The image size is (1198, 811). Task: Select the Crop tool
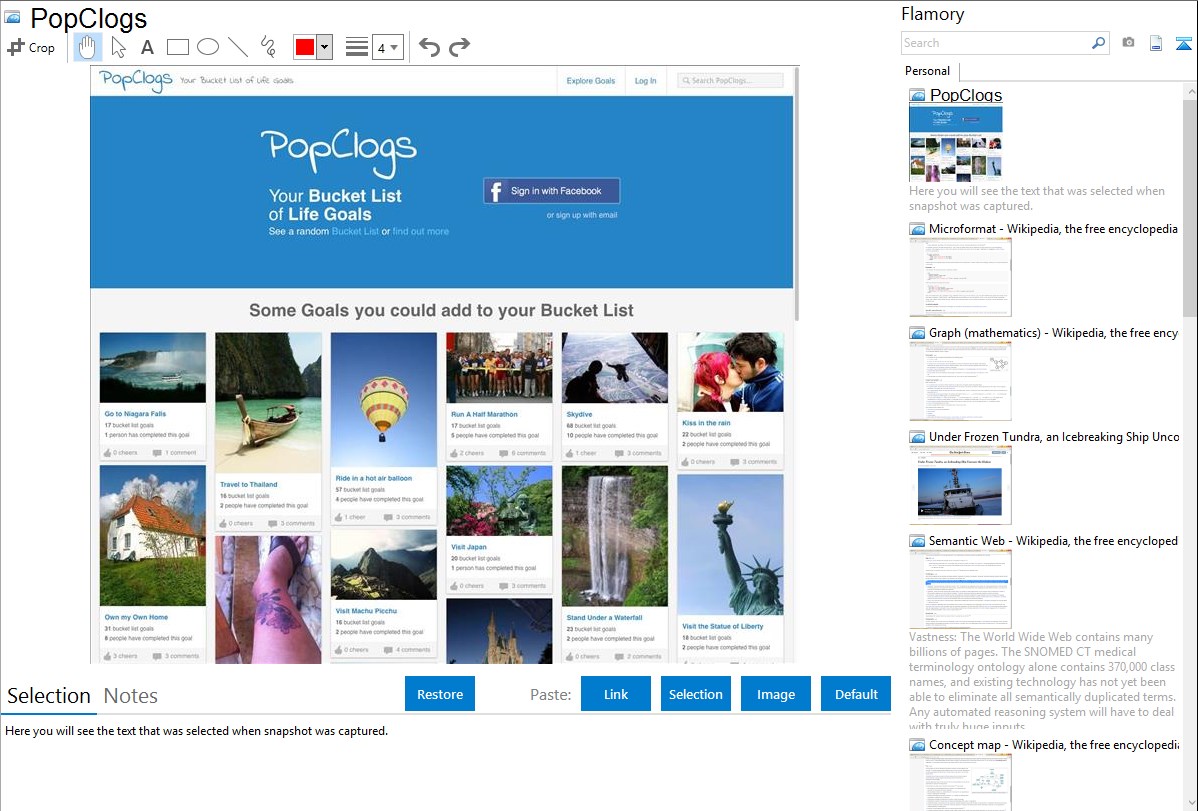31,47
